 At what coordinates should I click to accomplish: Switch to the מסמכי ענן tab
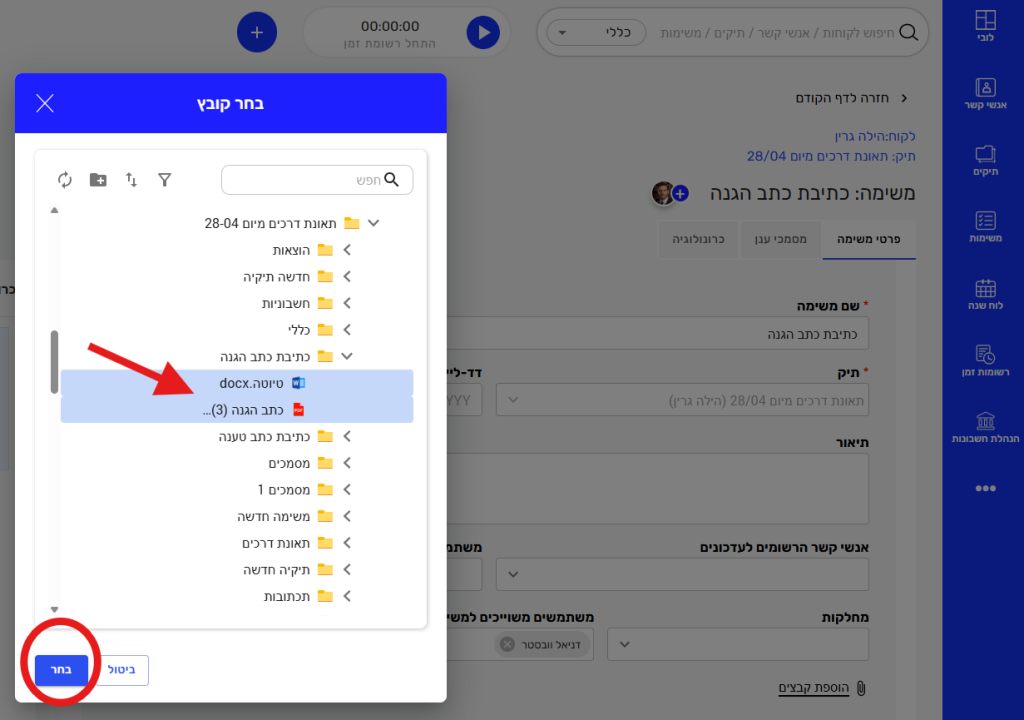[x=780, y=240]
